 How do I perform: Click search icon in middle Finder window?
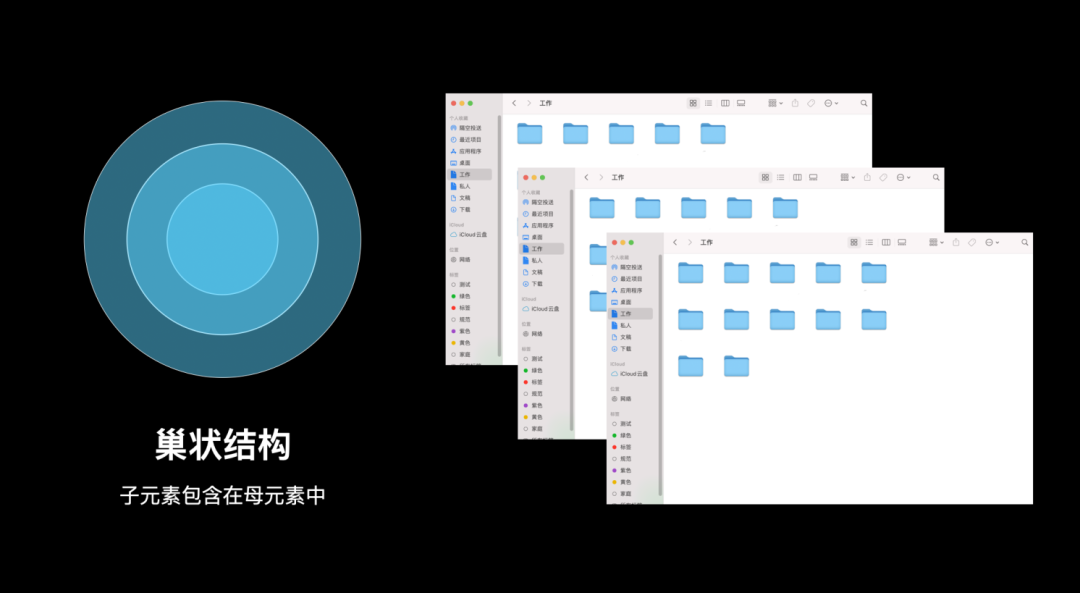tap(936, 178)
